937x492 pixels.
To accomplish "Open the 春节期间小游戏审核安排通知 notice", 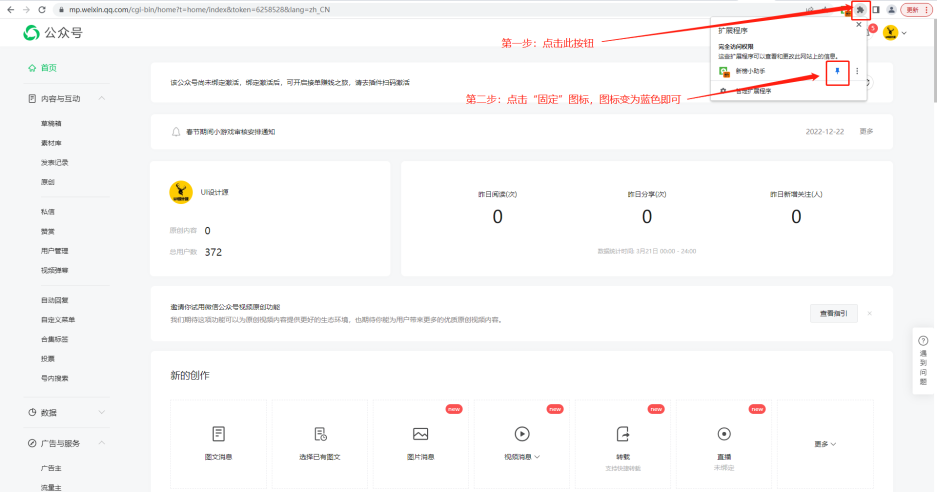I will [231, 132].
